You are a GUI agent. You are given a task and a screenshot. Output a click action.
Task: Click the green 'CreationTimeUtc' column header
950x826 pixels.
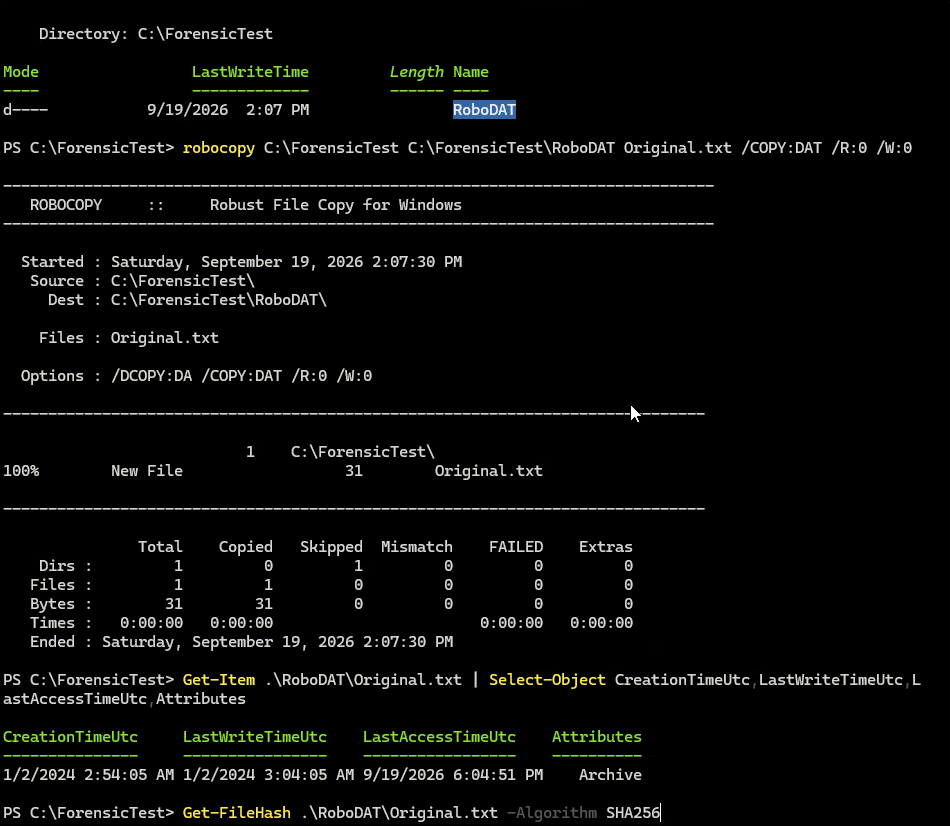pos(70,737)
